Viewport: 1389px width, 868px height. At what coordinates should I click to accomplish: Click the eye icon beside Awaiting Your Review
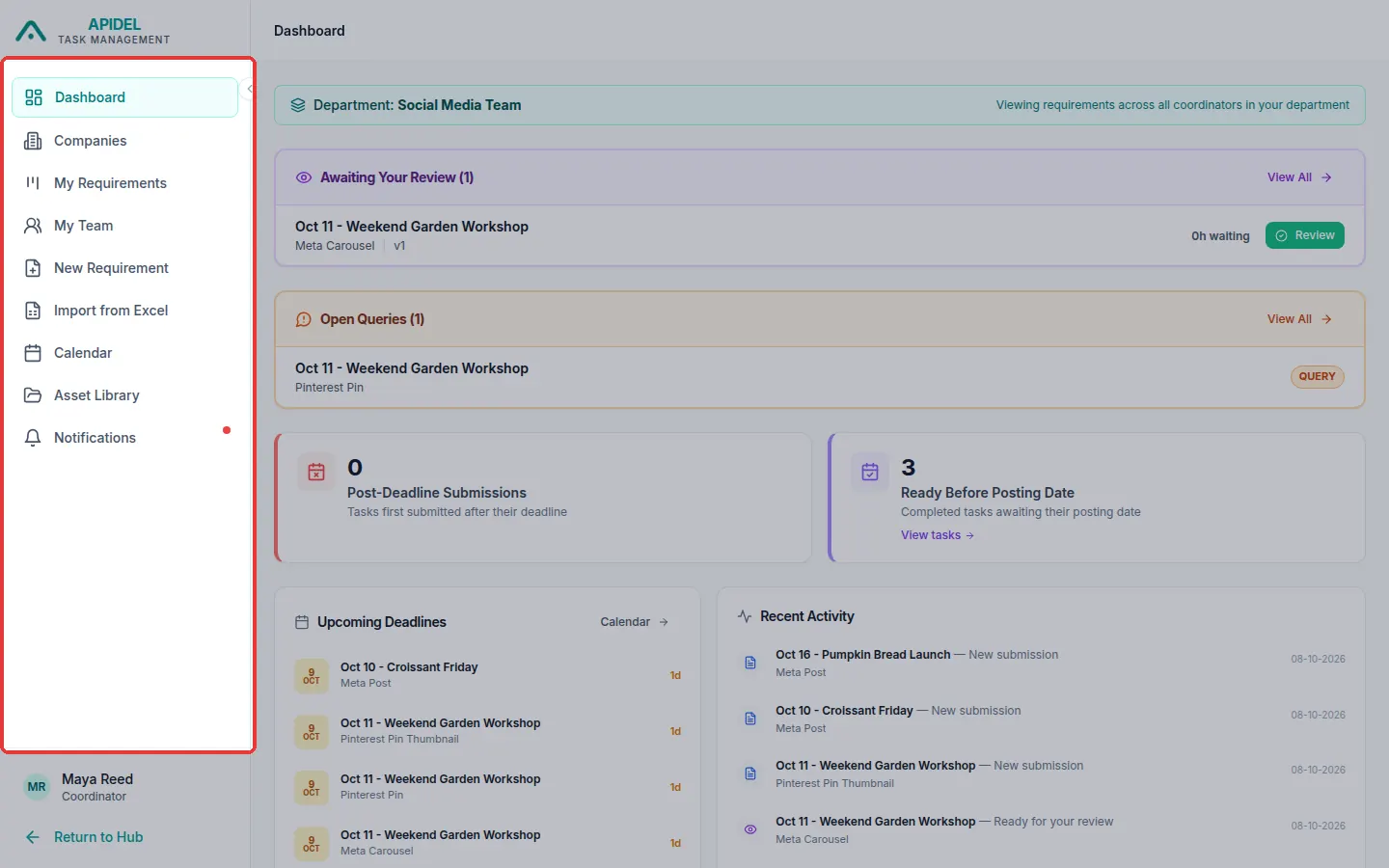pos(304,177)
